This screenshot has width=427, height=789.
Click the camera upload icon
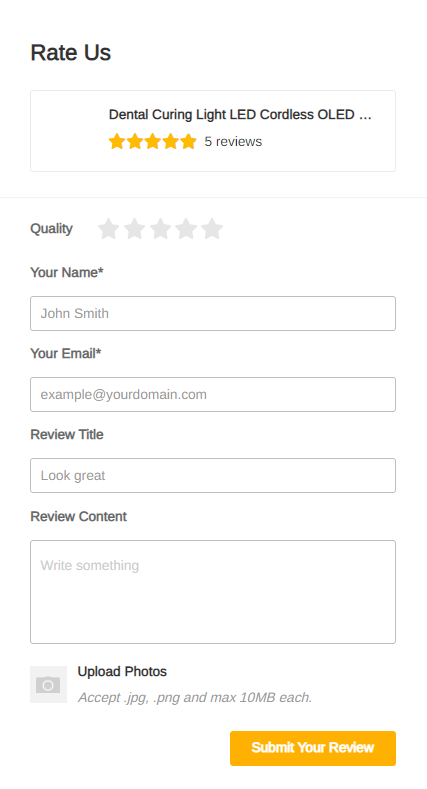point(48,684)
